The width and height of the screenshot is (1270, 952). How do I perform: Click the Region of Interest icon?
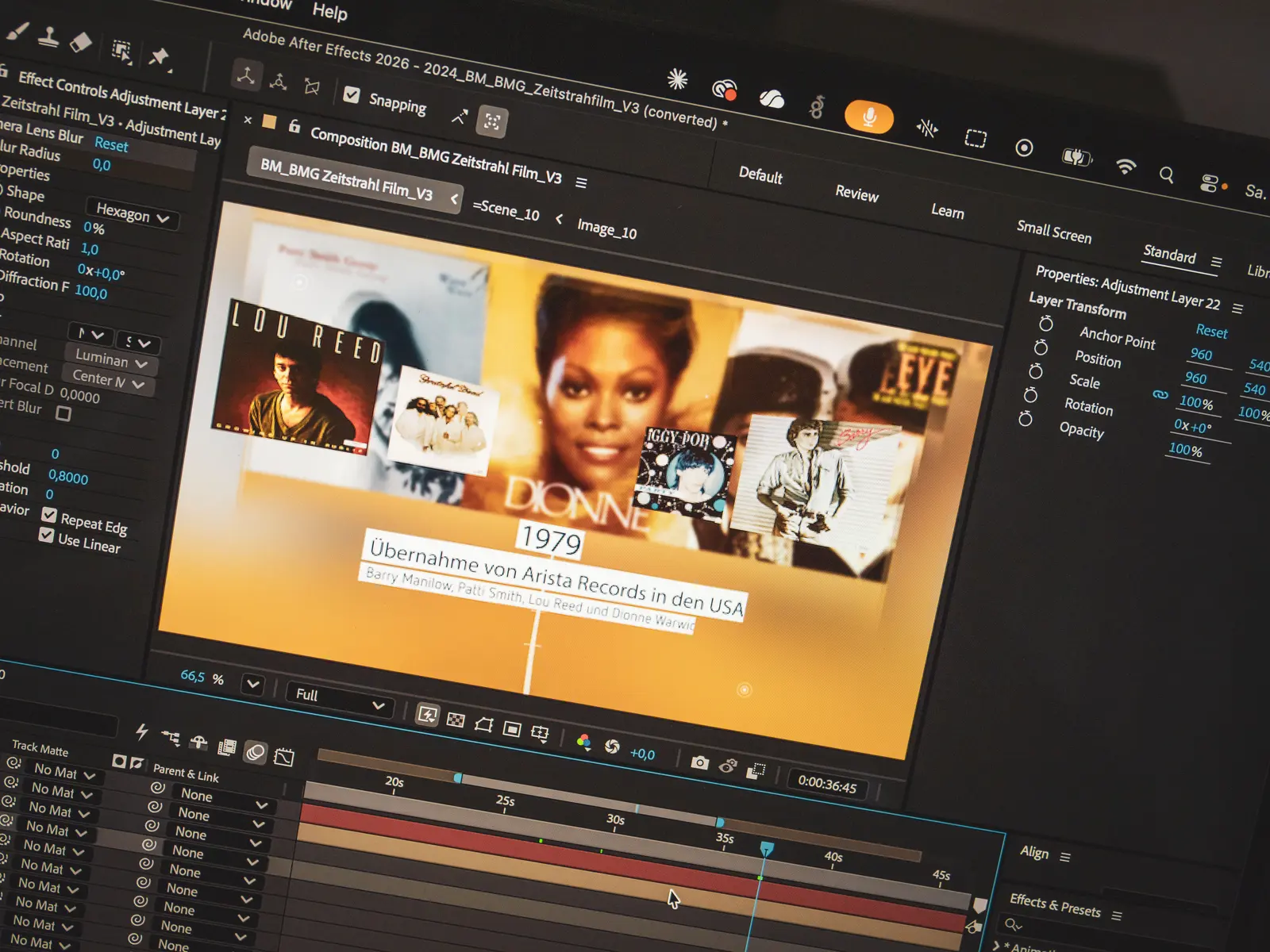tap(512, 729)
